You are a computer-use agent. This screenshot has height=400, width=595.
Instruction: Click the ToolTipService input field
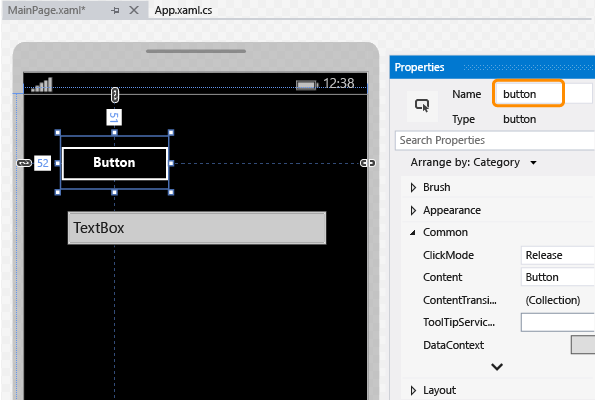click(x=557, y=322)
